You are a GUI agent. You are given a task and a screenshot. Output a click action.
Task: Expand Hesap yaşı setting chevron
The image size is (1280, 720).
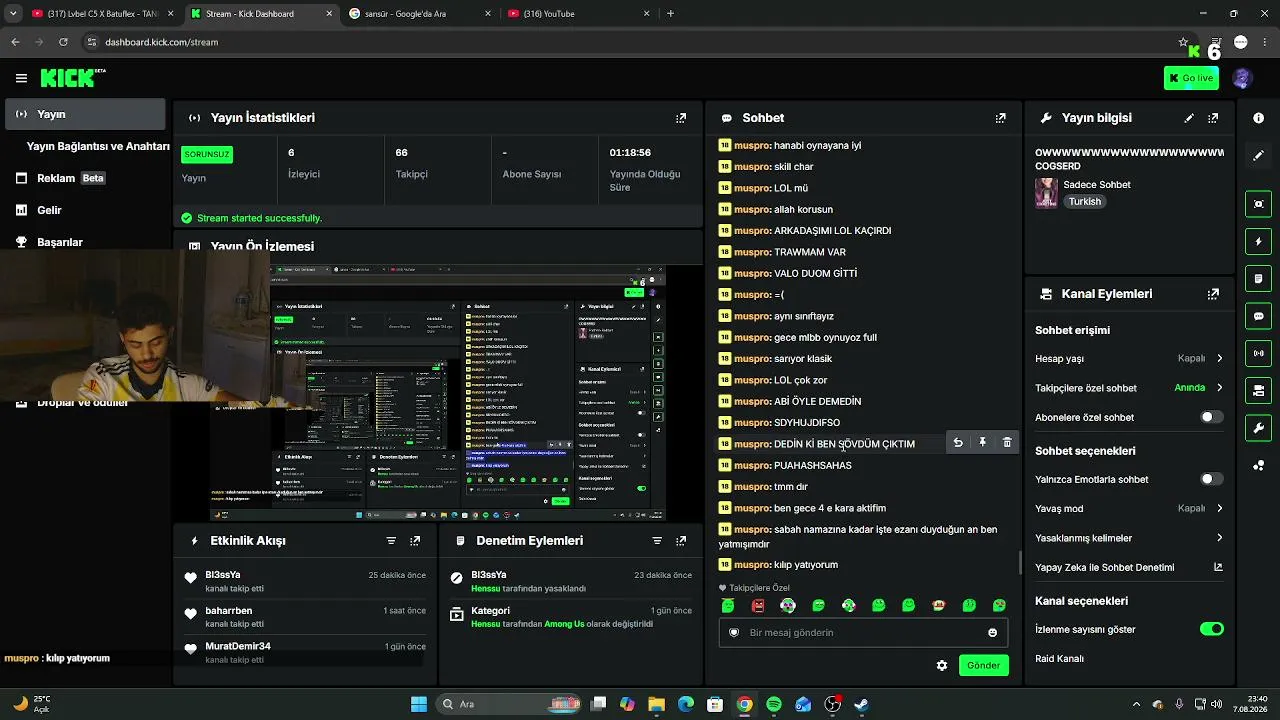click(1219, 358)
